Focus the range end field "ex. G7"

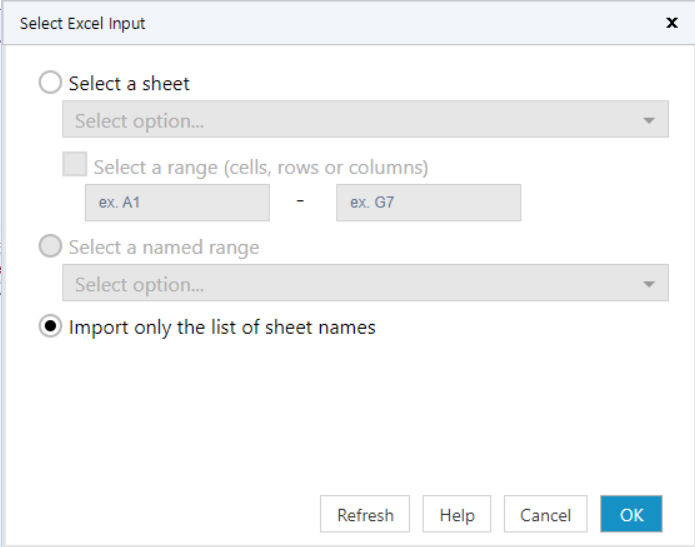click(428, 203)
